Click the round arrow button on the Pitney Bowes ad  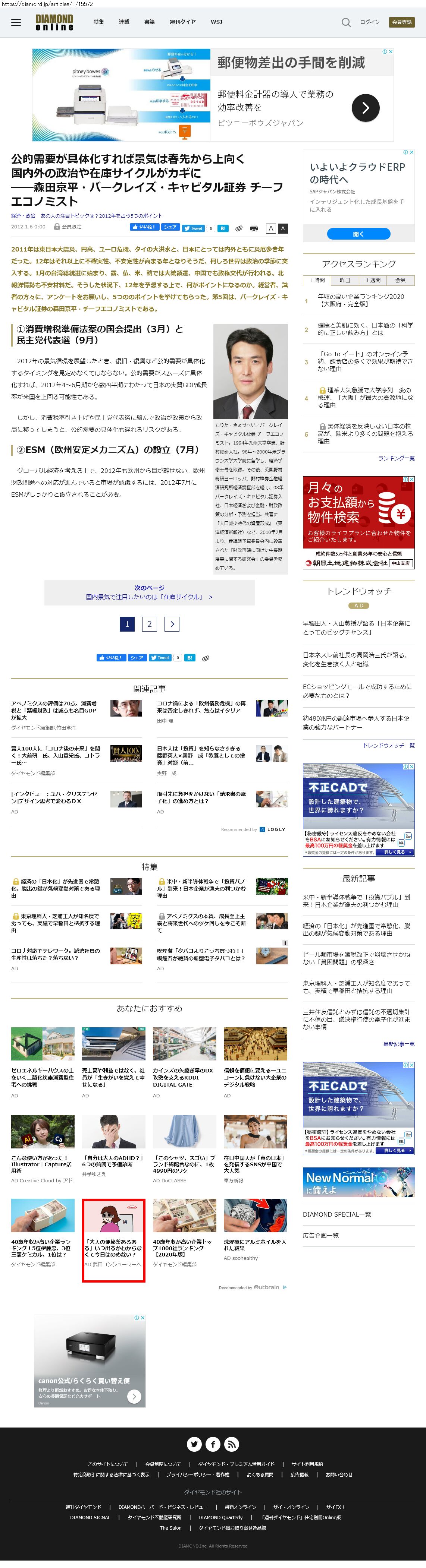point(366,108)
